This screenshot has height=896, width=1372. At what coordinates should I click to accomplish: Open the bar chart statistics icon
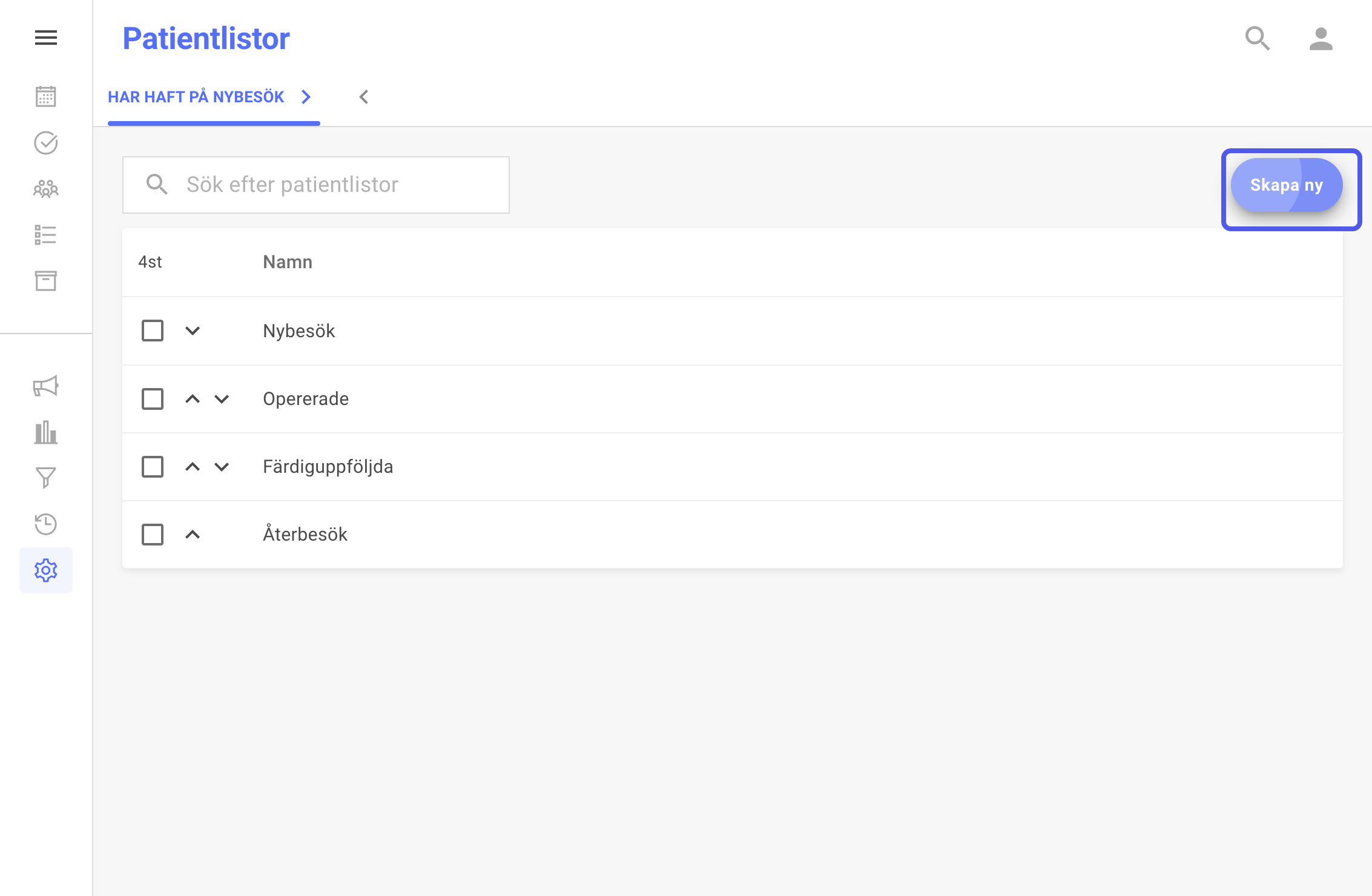click(x=46, y=432)
